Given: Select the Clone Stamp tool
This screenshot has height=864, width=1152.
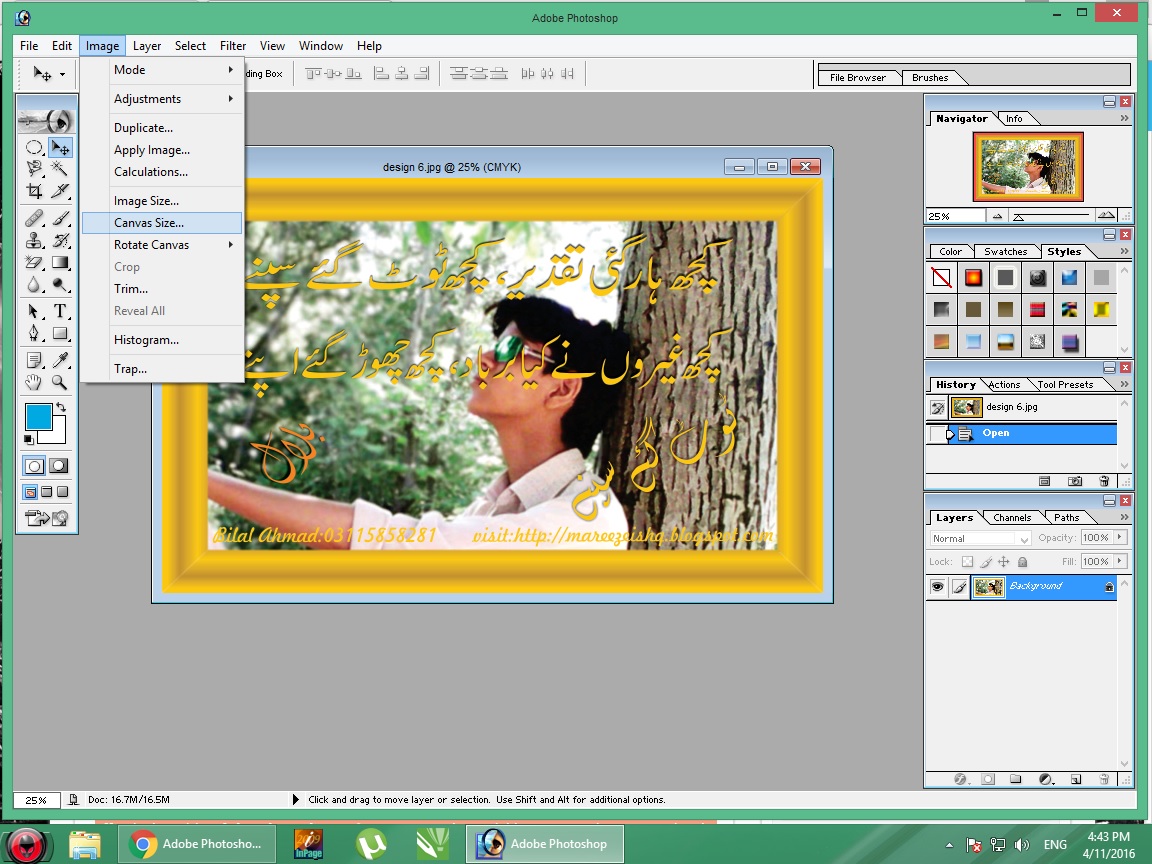Looking at the screenshot, I should [34, 240].
